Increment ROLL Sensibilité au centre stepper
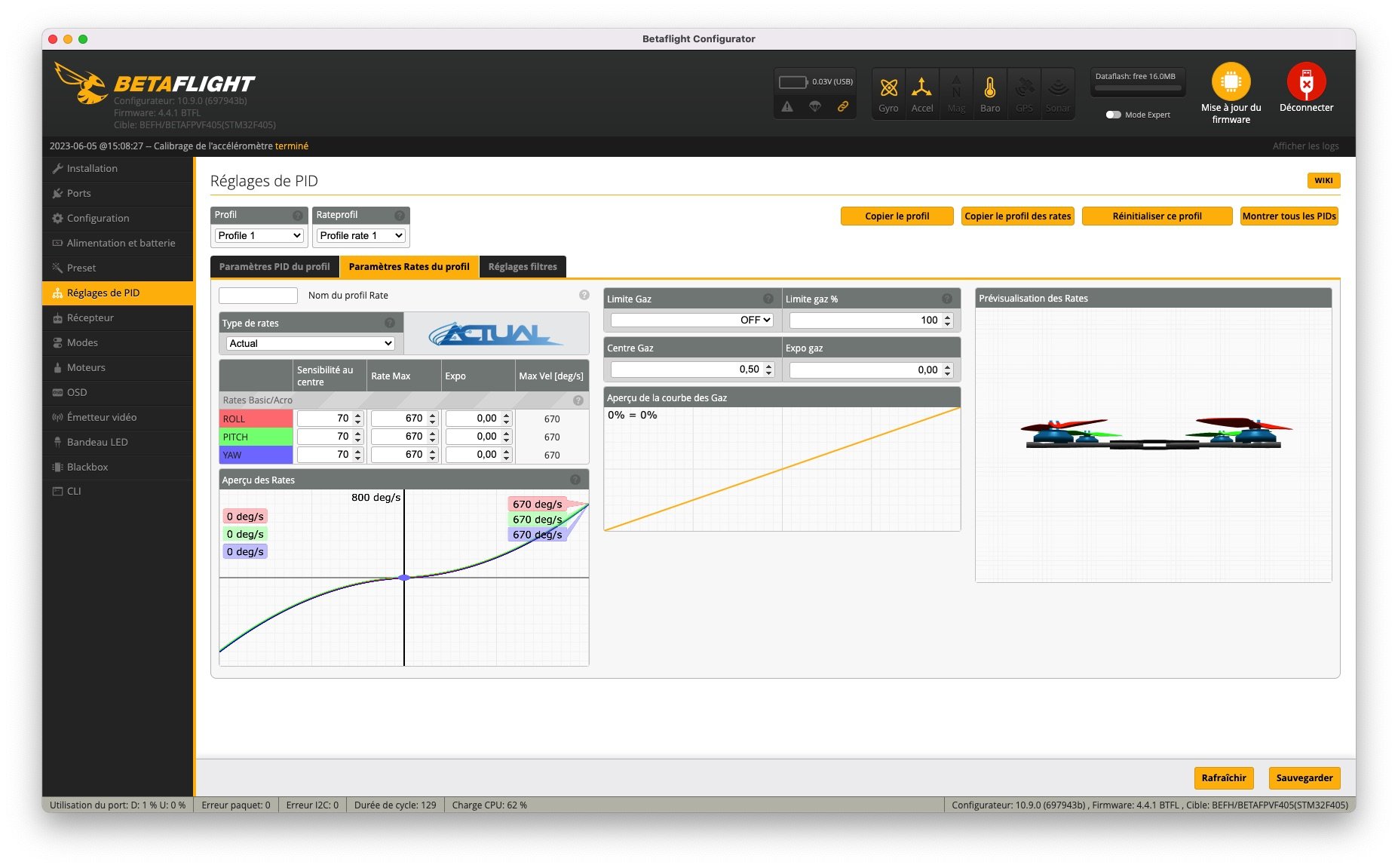The width and height of the screenshot is (1398, 868). [x=358, y=415]
